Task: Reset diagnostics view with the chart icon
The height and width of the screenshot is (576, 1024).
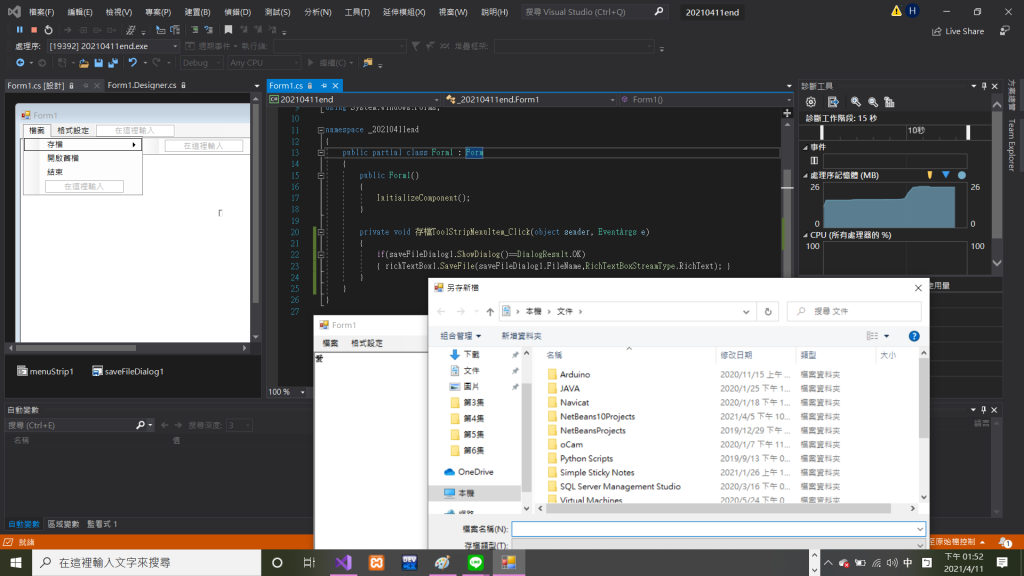Action: 889,102
